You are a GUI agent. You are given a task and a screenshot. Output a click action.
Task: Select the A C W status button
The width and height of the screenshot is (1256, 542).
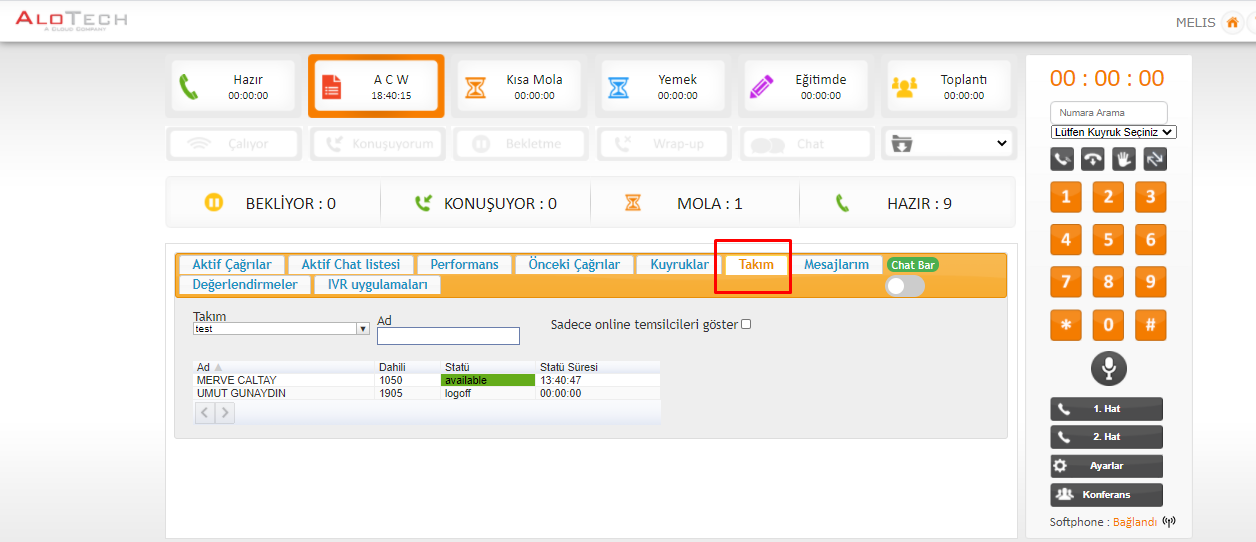pyautogui.click(x=376, y=86)
